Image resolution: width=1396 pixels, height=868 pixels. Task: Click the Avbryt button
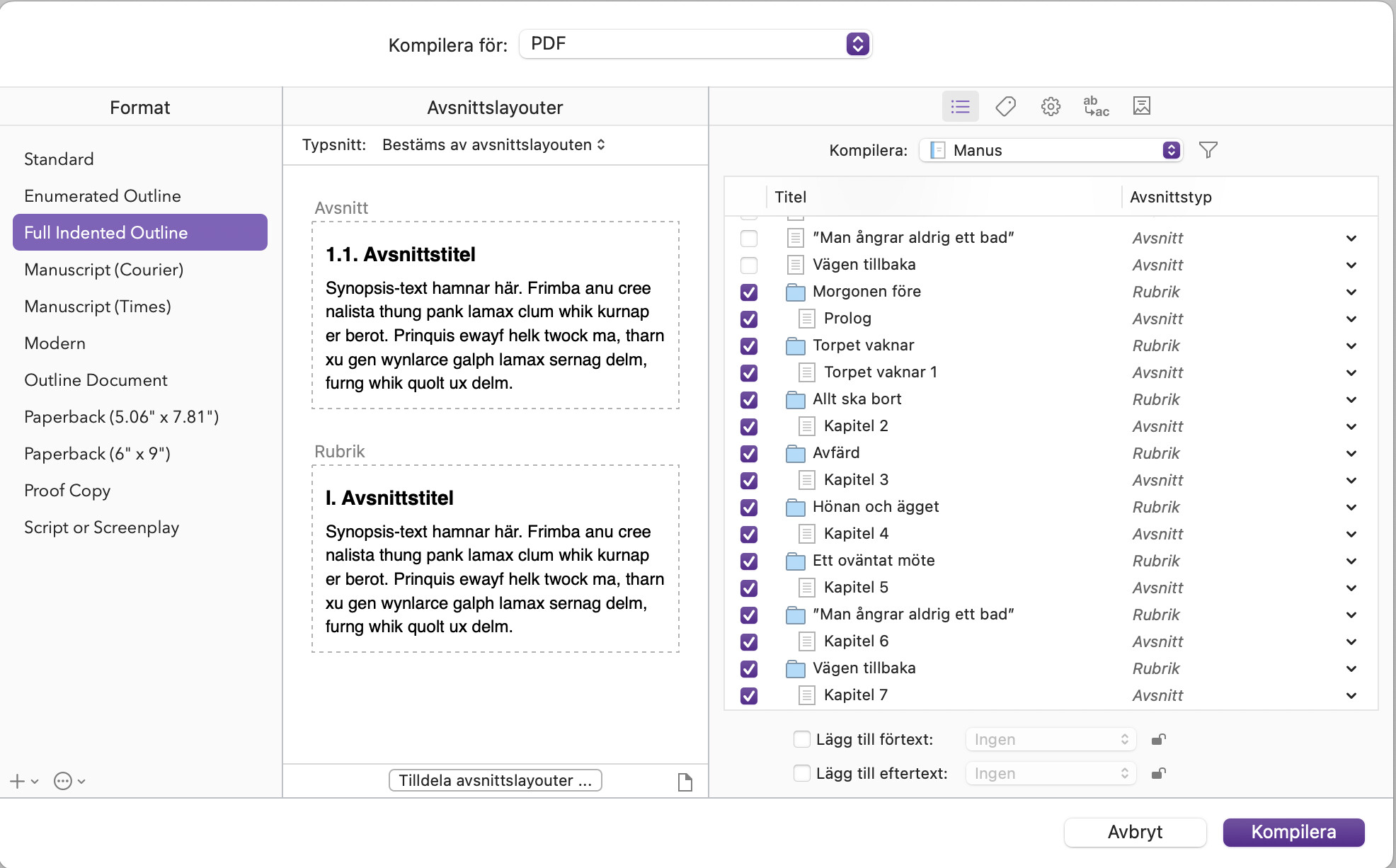tap(1135, 832)
